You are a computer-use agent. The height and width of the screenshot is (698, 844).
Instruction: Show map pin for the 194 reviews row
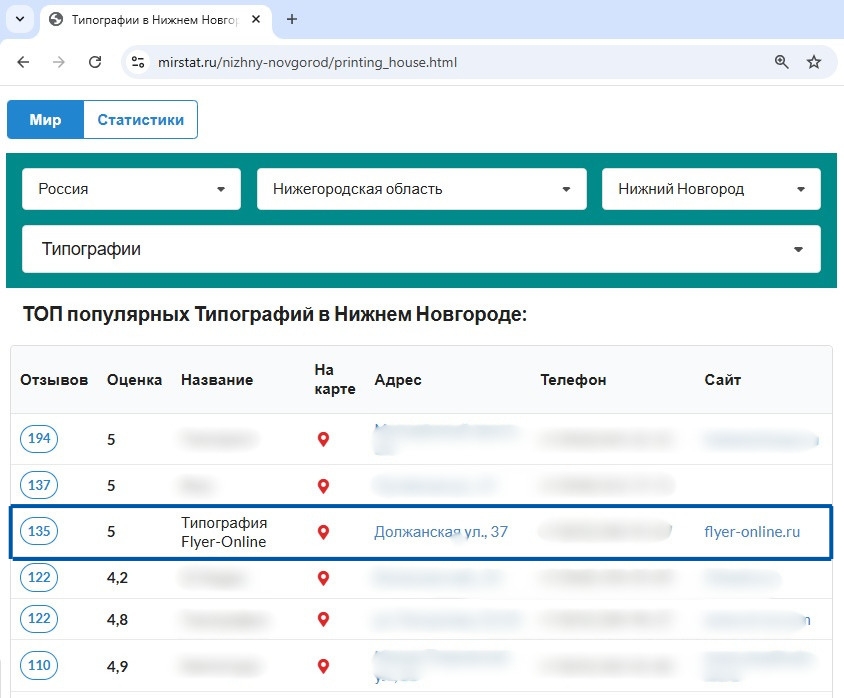coord(323,439)
